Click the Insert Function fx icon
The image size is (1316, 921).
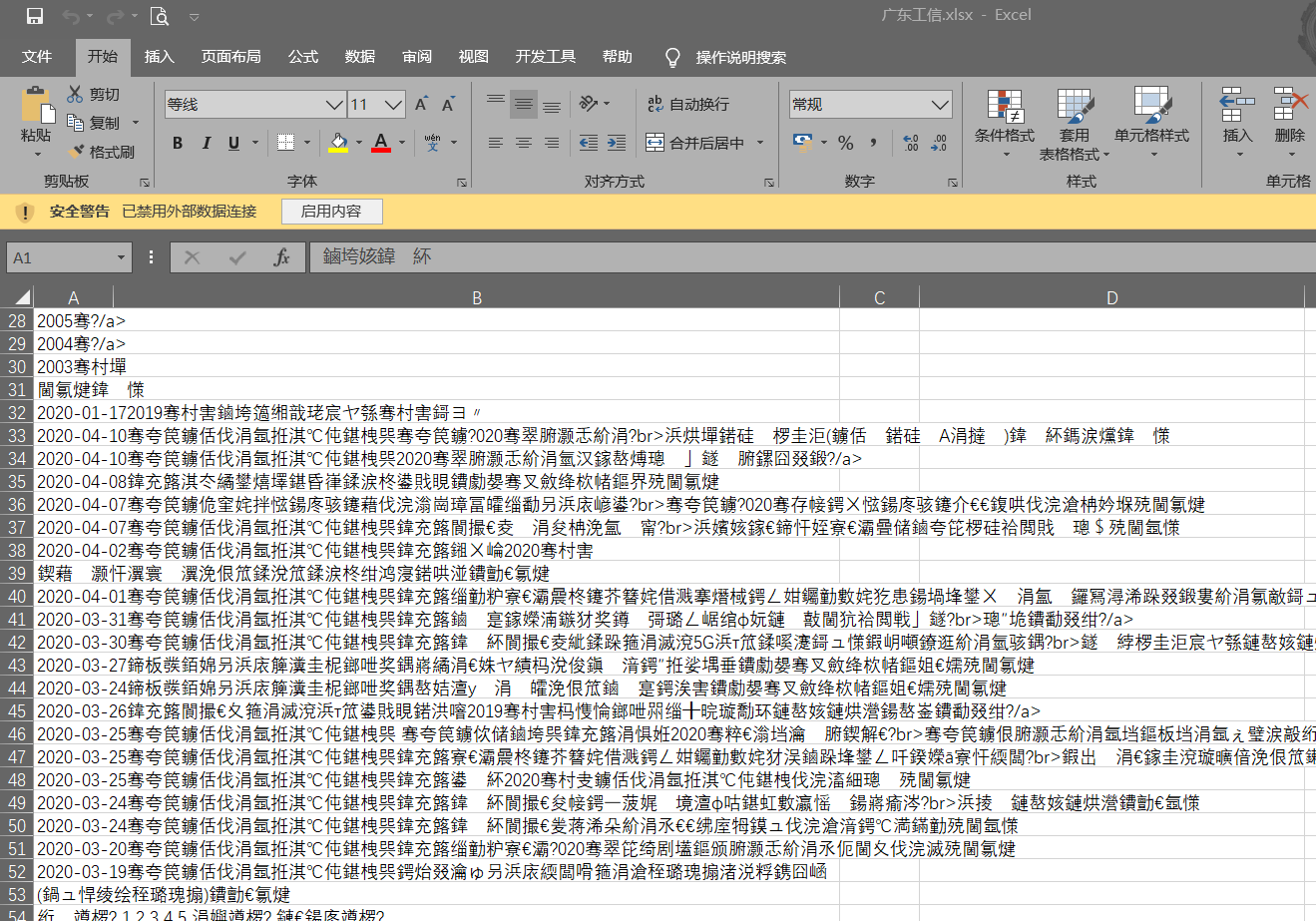tap(281, 257)
